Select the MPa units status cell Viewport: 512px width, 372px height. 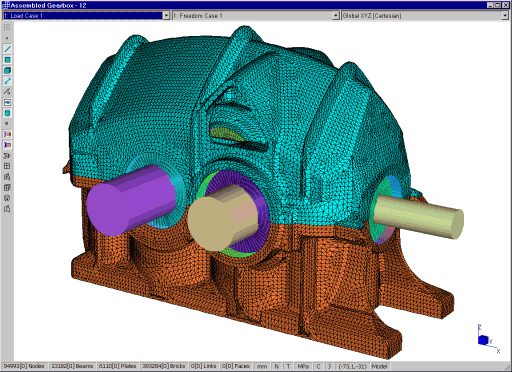(x=303, y=366)
